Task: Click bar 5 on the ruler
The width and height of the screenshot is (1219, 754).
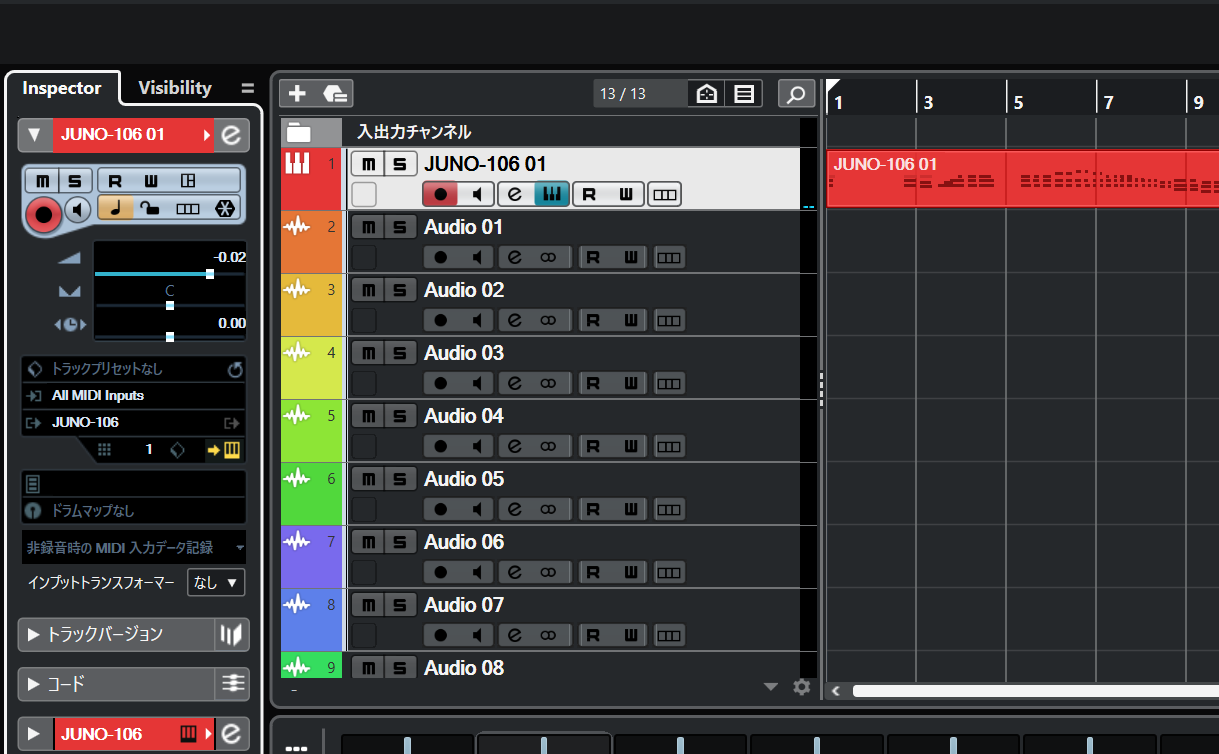Action: click(x=1018, y=102)
